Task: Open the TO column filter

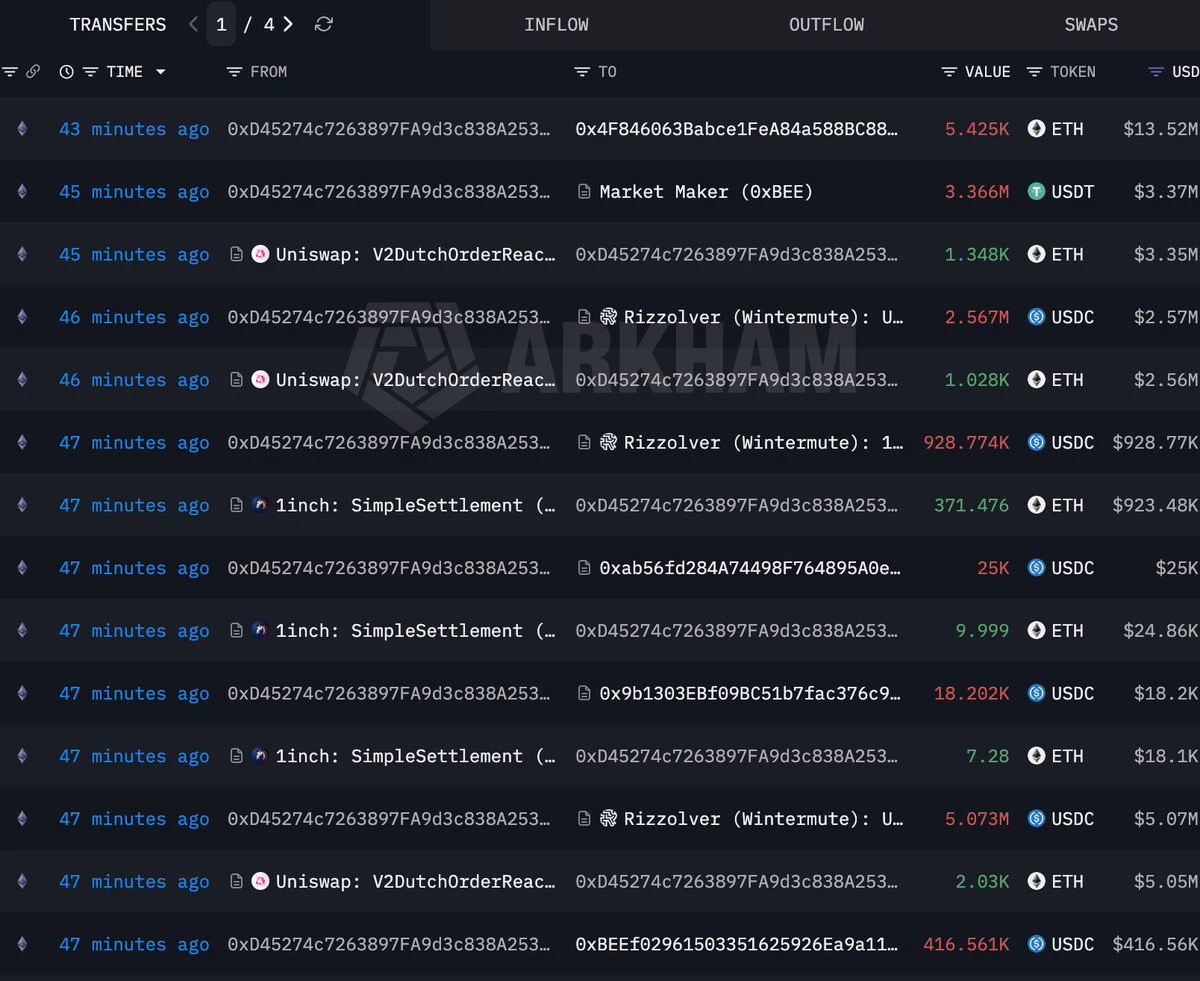Action: [x=582, y=72]
